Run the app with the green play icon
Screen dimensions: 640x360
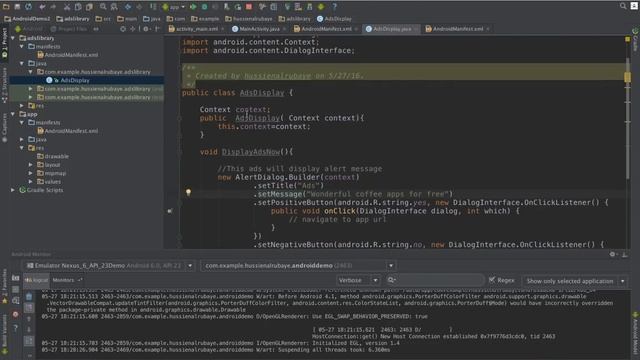193,7
